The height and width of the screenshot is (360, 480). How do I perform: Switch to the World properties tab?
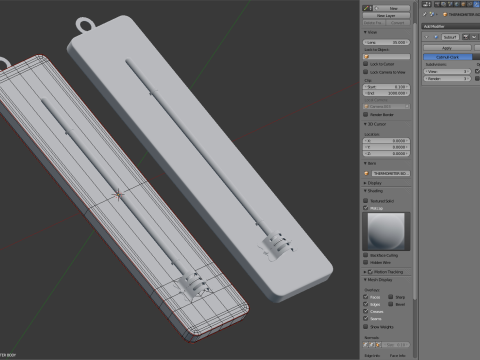coord(457,4)
